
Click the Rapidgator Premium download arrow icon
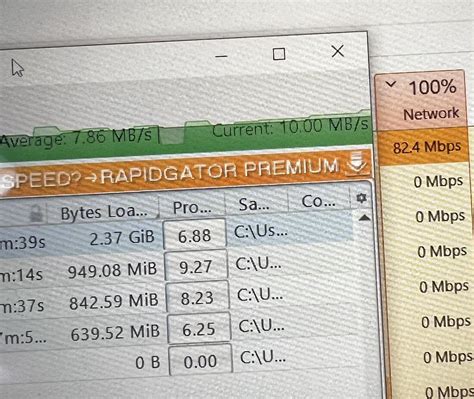coord(356,164)
